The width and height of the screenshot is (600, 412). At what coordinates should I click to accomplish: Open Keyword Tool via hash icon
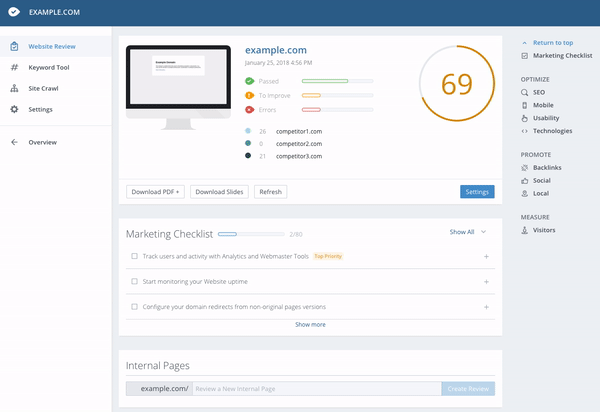click(x=14, y=67)
